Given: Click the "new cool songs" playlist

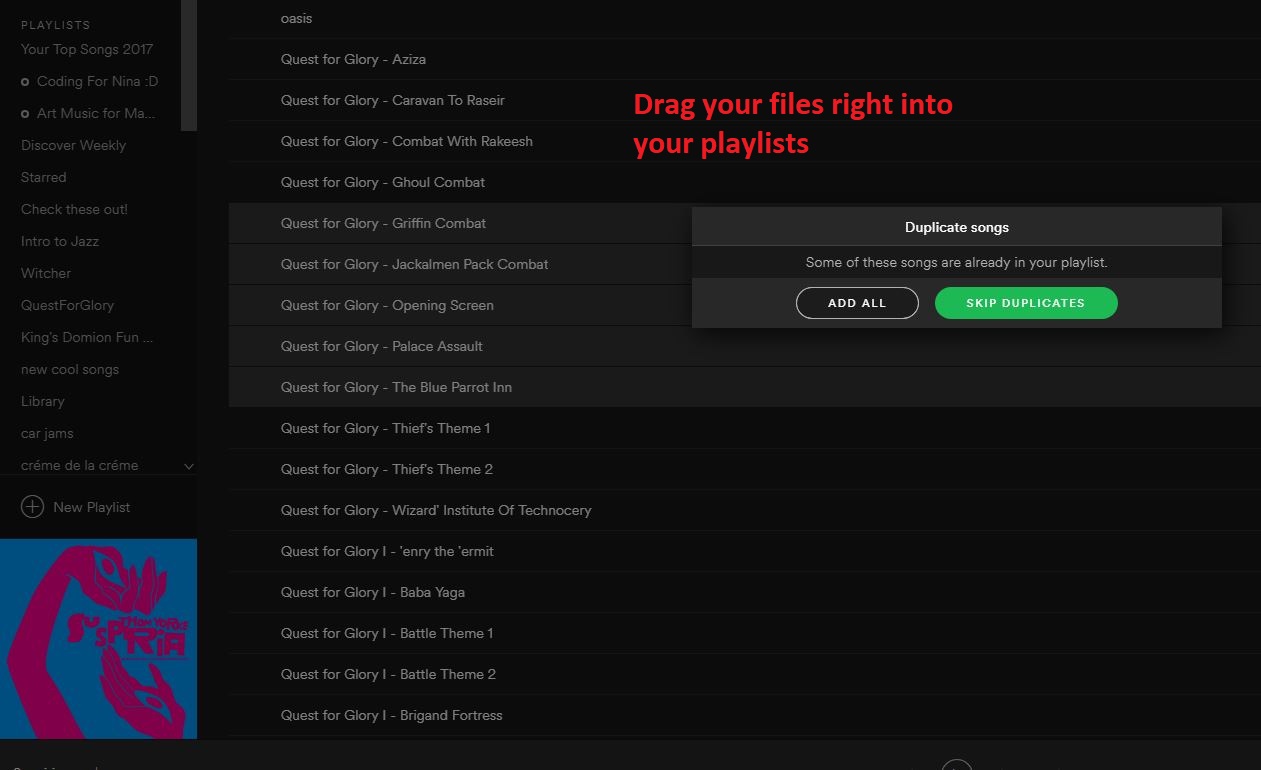Looking at the screenshot, I should pyautogui.click(x=69, y=369).
